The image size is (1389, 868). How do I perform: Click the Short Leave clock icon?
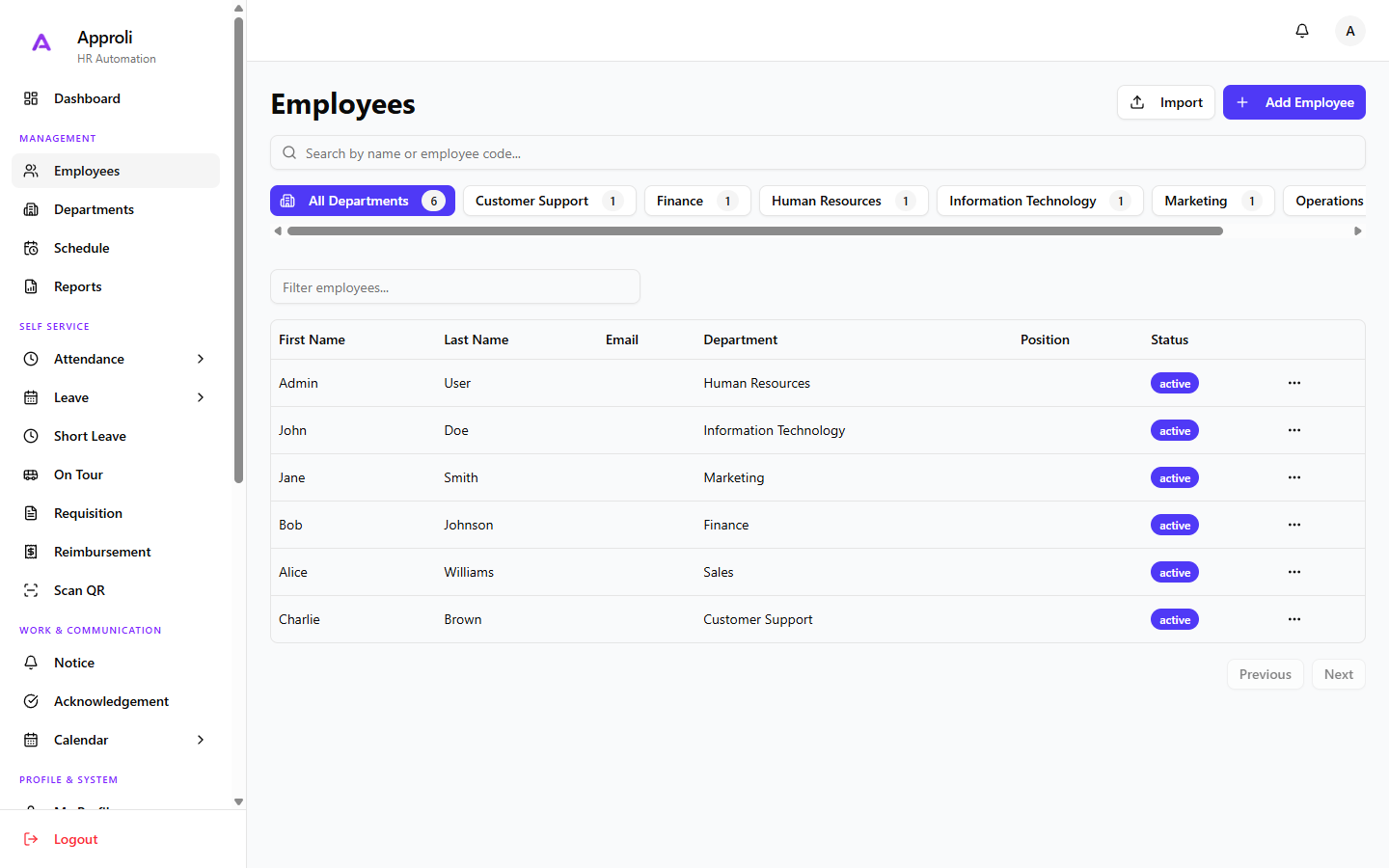coord(31,436)
